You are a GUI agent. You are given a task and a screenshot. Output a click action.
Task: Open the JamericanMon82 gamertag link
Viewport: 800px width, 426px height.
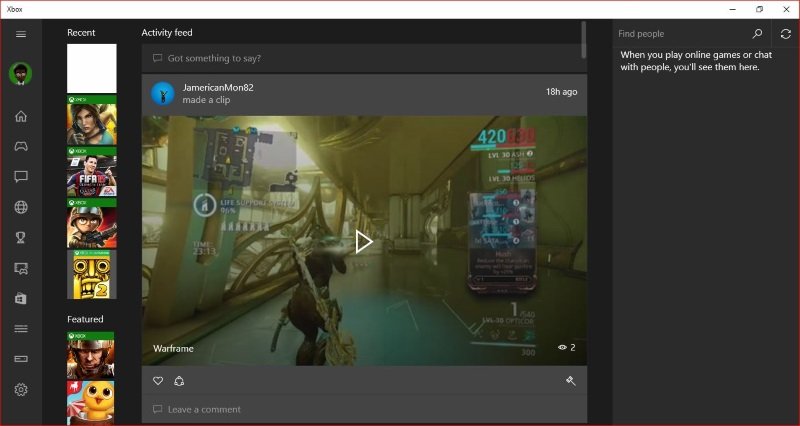point(218,87)
